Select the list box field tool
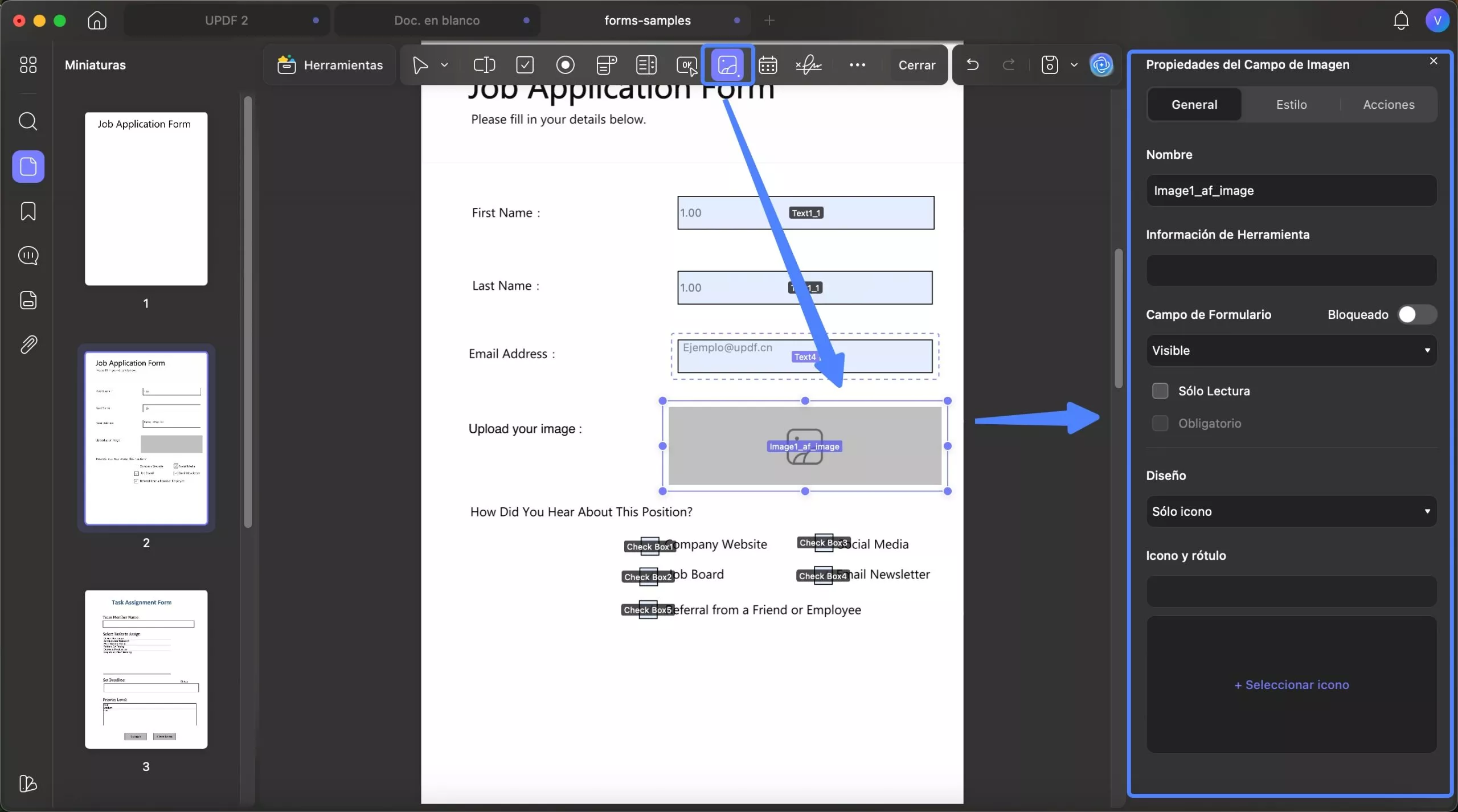Viewport: 1458px width, 812px height. pos(646,65)
